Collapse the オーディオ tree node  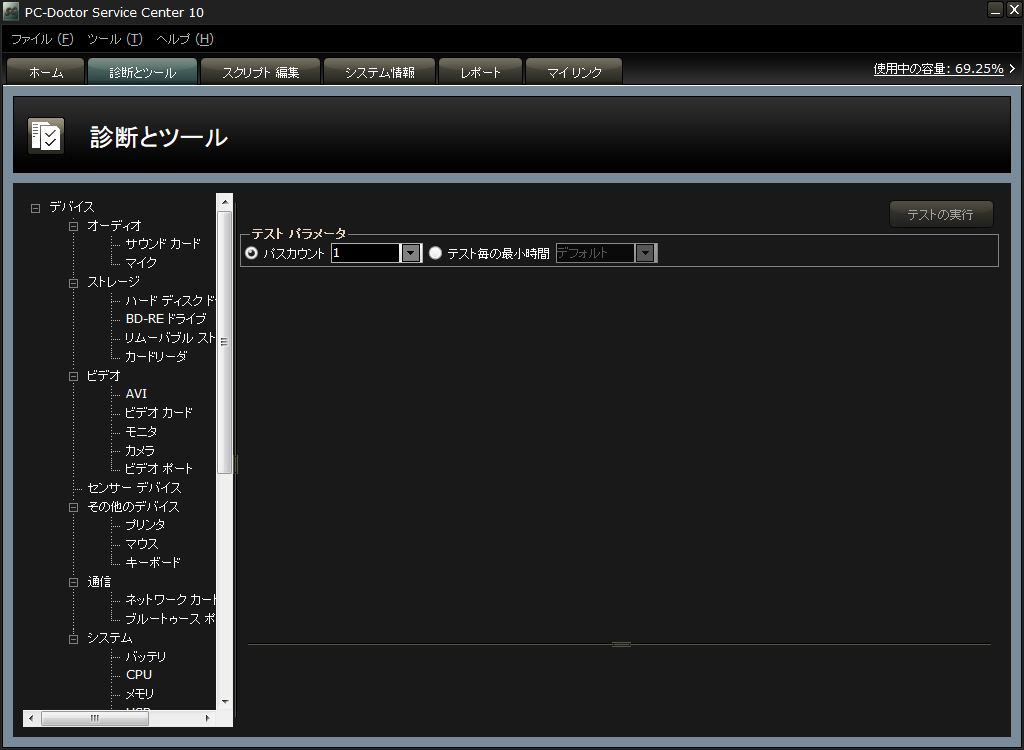(73, 227)
